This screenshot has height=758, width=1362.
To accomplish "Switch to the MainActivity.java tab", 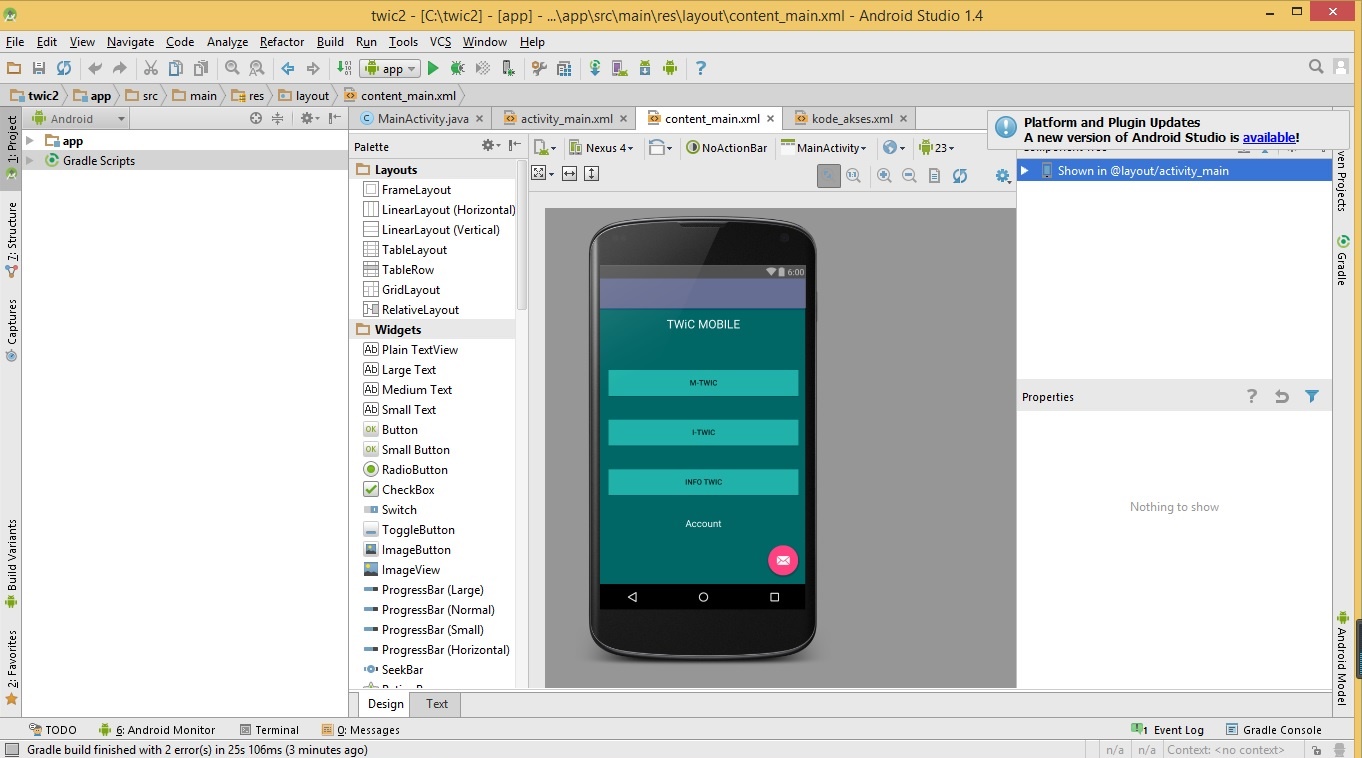I will 423,118.
